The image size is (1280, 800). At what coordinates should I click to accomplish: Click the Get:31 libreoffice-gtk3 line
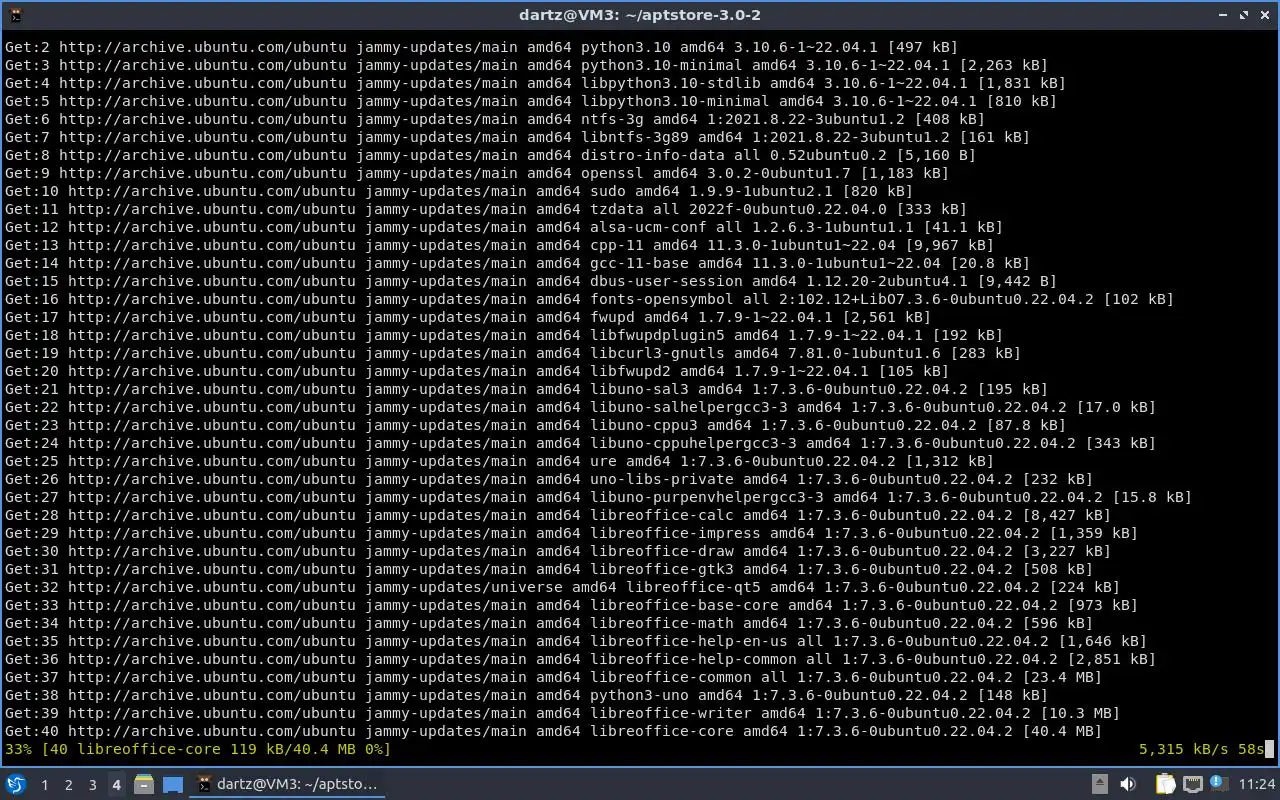(549, 569)
